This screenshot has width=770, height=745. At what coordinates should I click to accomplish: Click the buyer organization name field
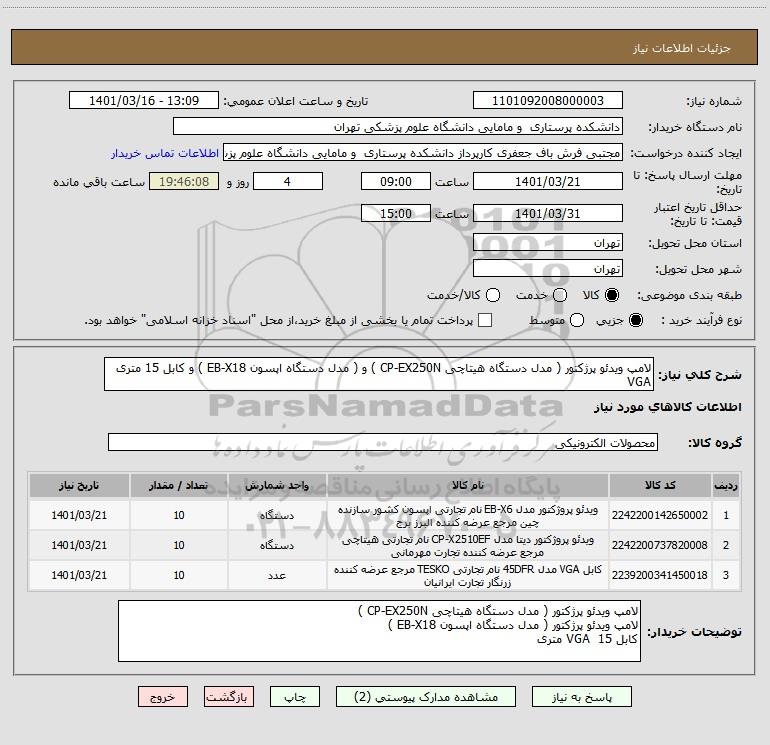(x=398, y=127)
